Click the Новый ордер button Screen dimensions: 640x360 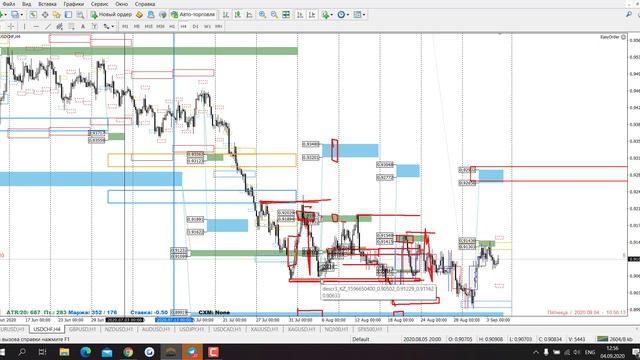(x=111, y=15)
